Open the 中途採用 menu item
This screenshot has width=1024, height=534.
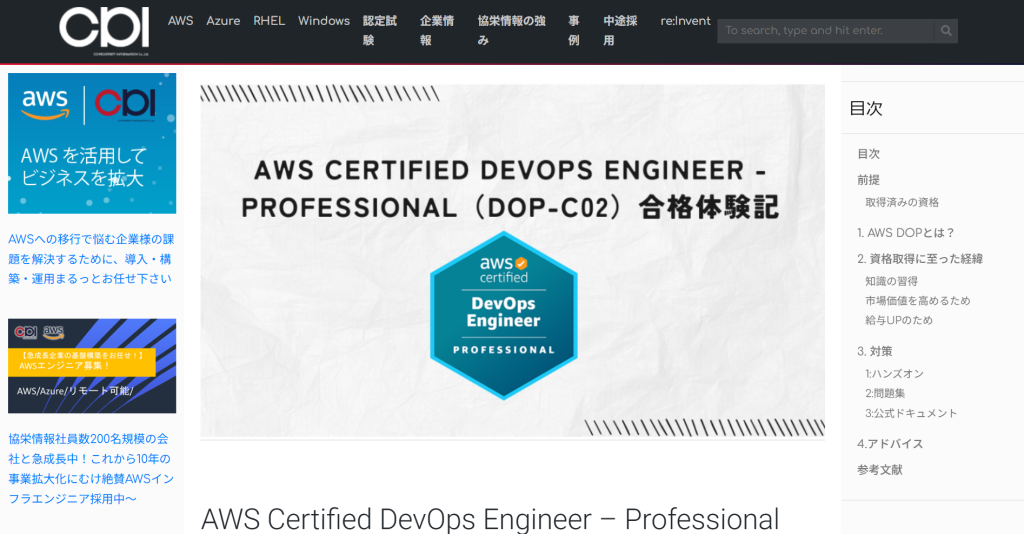click(x=620, y=31)
